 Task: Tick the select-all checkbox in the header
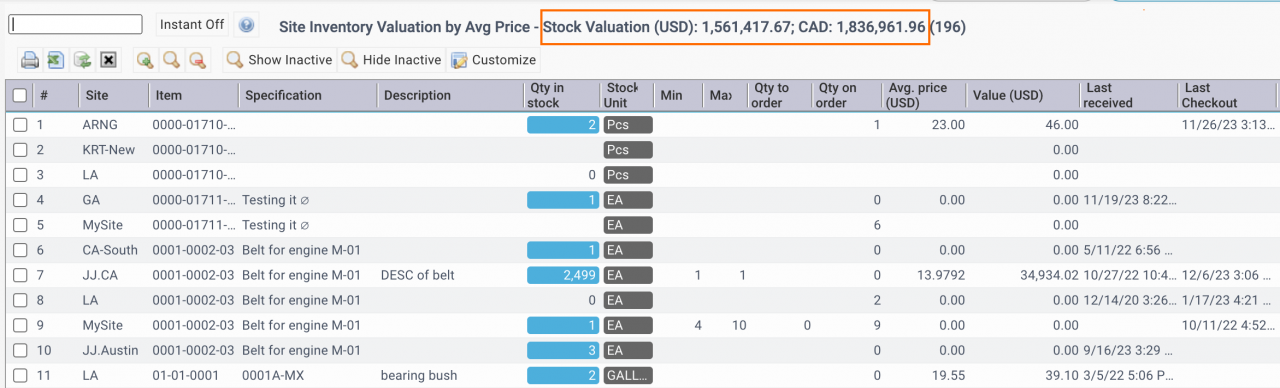click(x=20, y=95)
